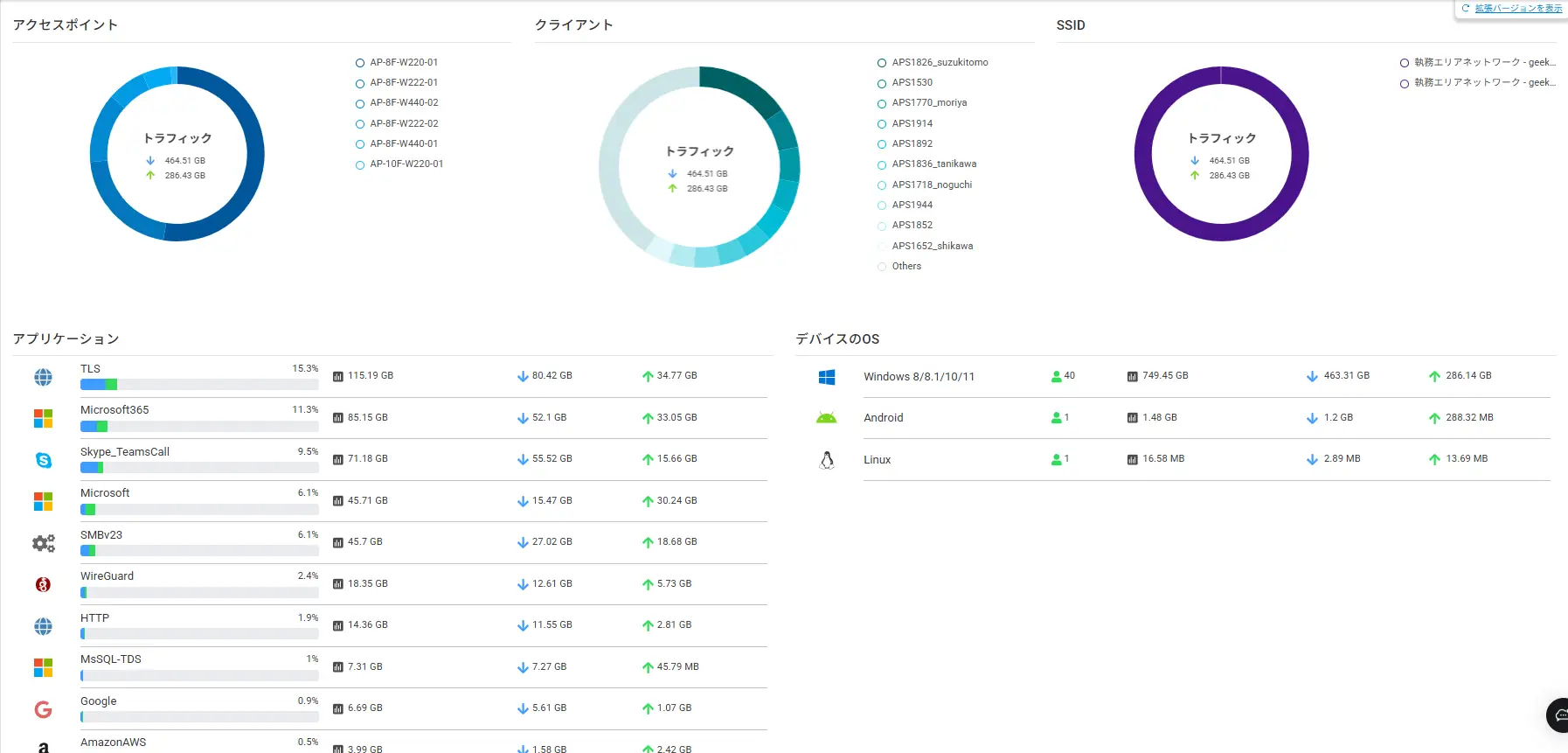The width and height of the screenshot is (1568, 753).
Task: Select the APS1914 legend label
Action: (912, 123)
